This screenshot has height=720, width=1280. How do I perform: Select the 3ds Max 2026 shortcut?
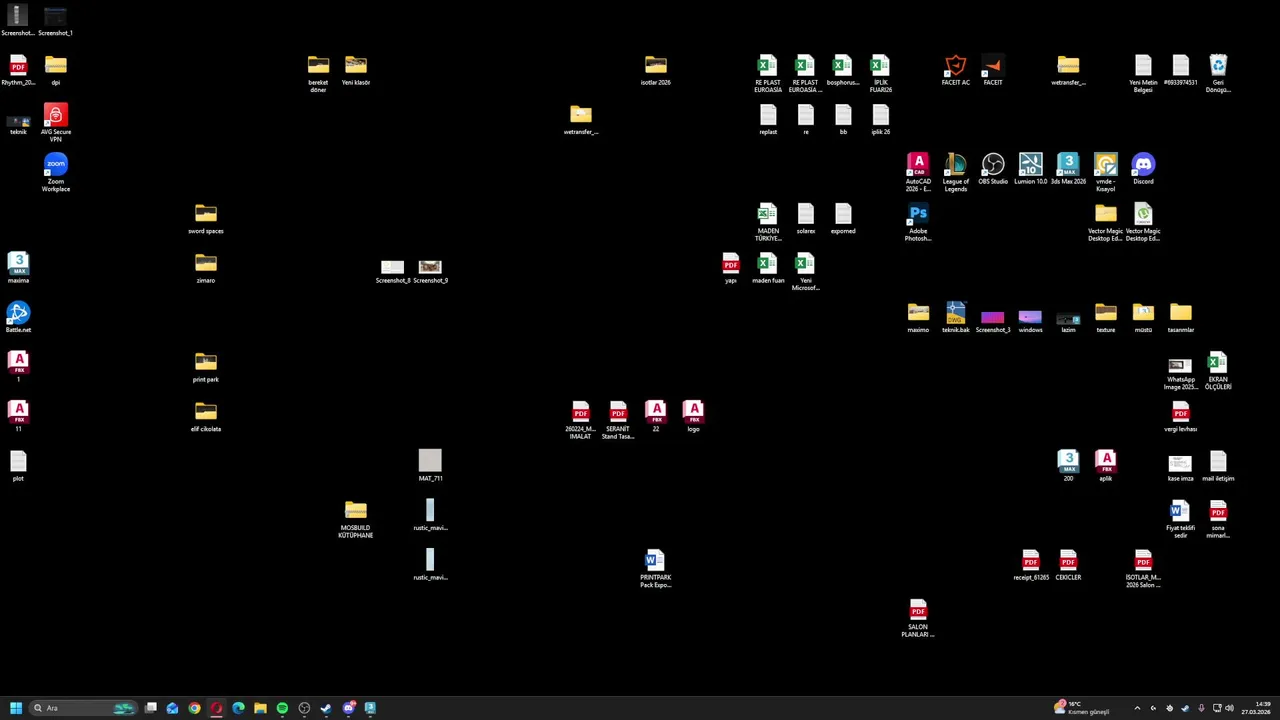pyautogui.click(x=1068, y=170)
